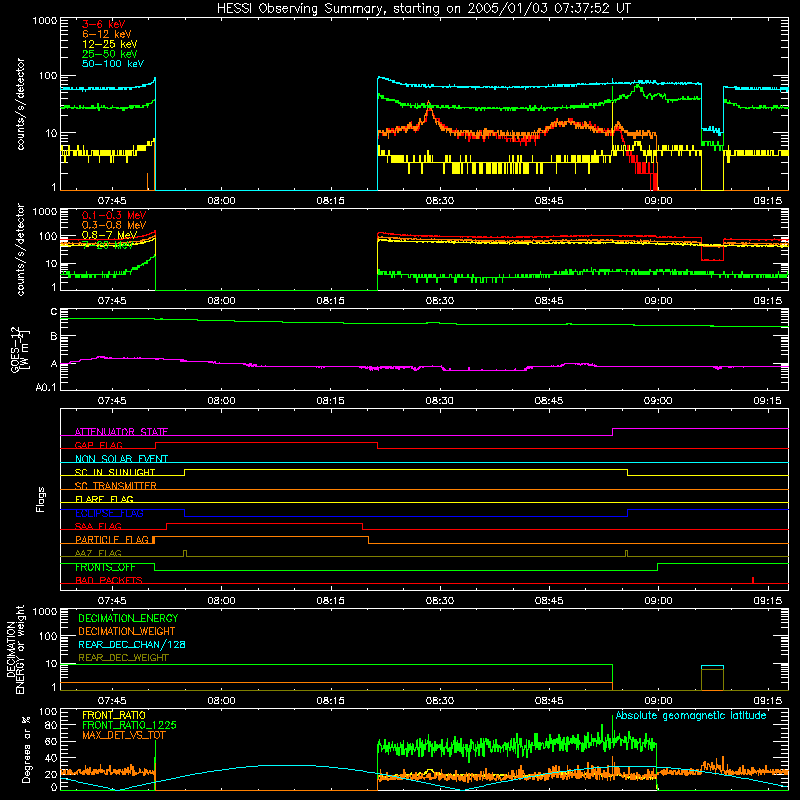Screen dimensions: 800x800
Task: Click the ATTENUATOR_STATE step-up near 08:54
Action: [612, 432]
